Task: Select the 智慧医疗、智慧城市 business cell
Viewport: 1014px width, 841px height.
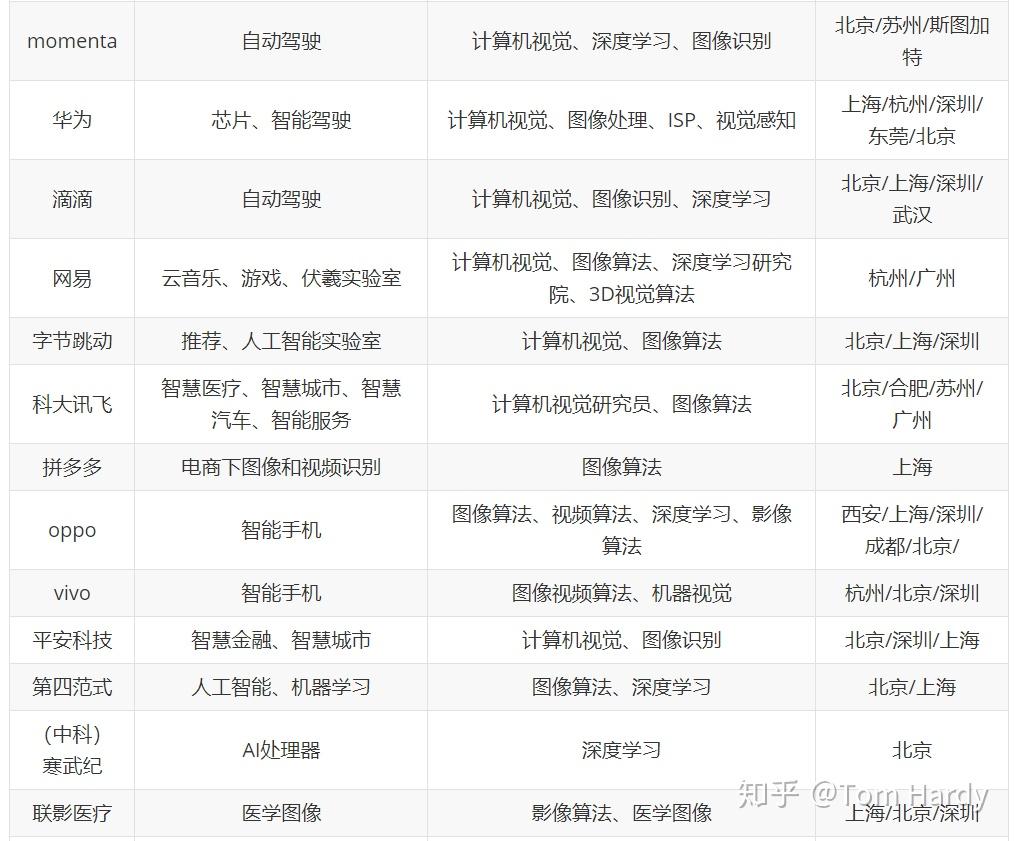Action: click(281, 404)
